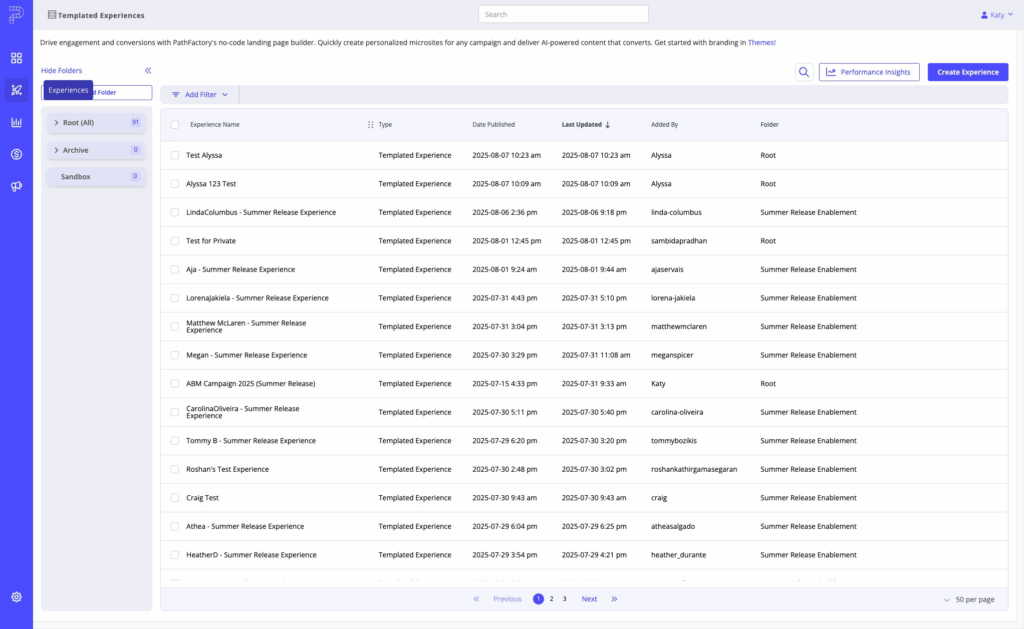Screen dimensions: 1024x629
Task: Open Athea - Summer Release Experience
Action: [245, 526]
